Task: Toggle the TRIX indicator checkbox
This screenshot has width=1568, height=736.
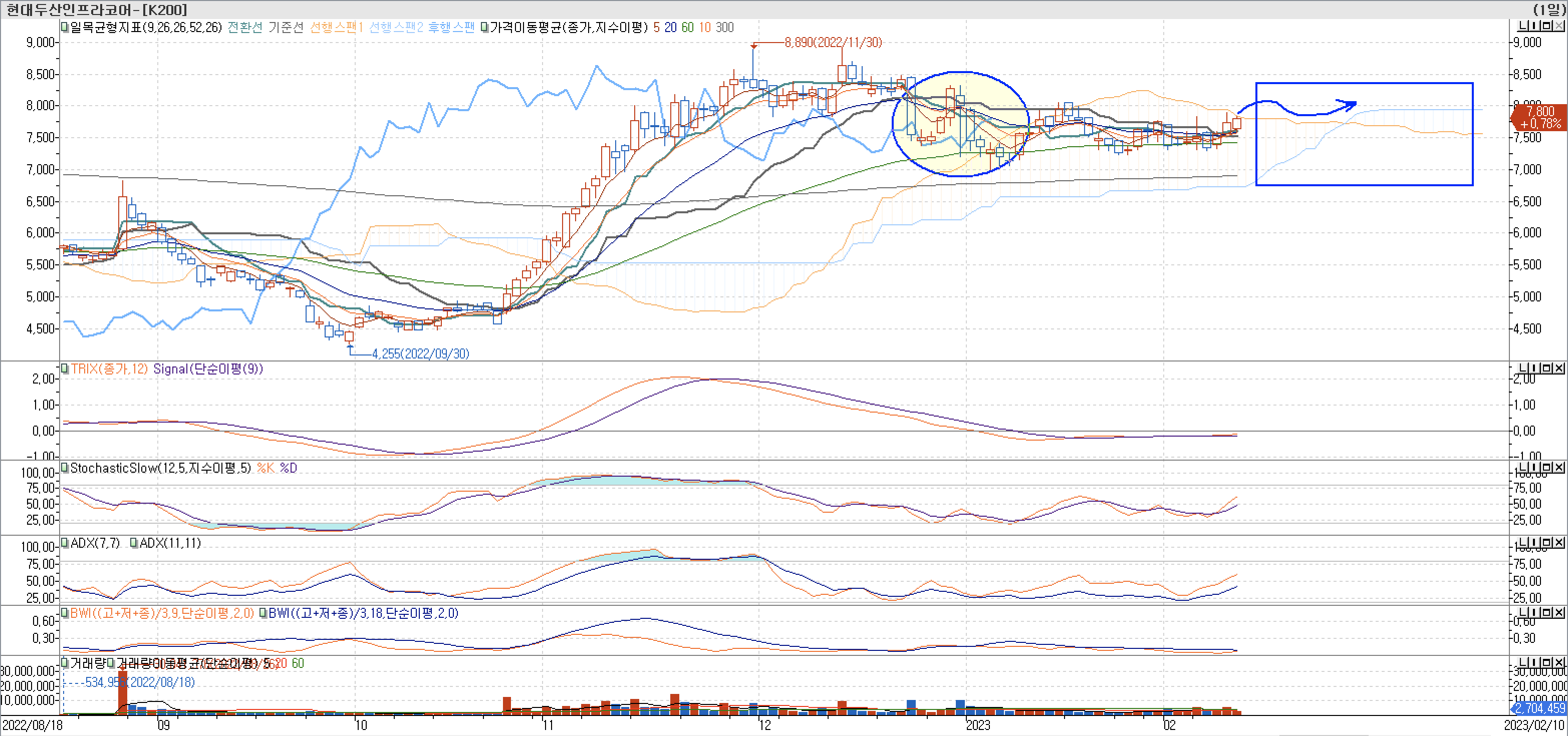Action: [64, 369]
